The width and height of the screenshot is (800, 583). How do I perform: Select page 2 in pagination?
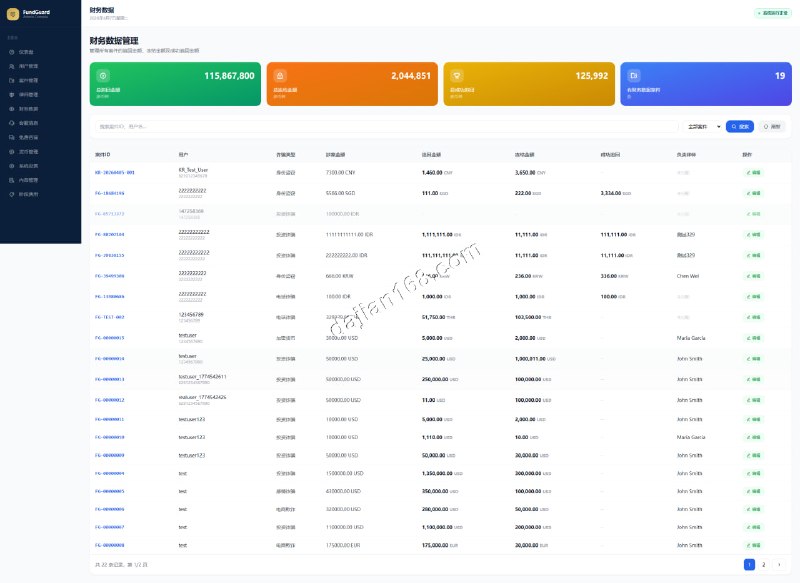pyautogui.click(x=764, y=565)
